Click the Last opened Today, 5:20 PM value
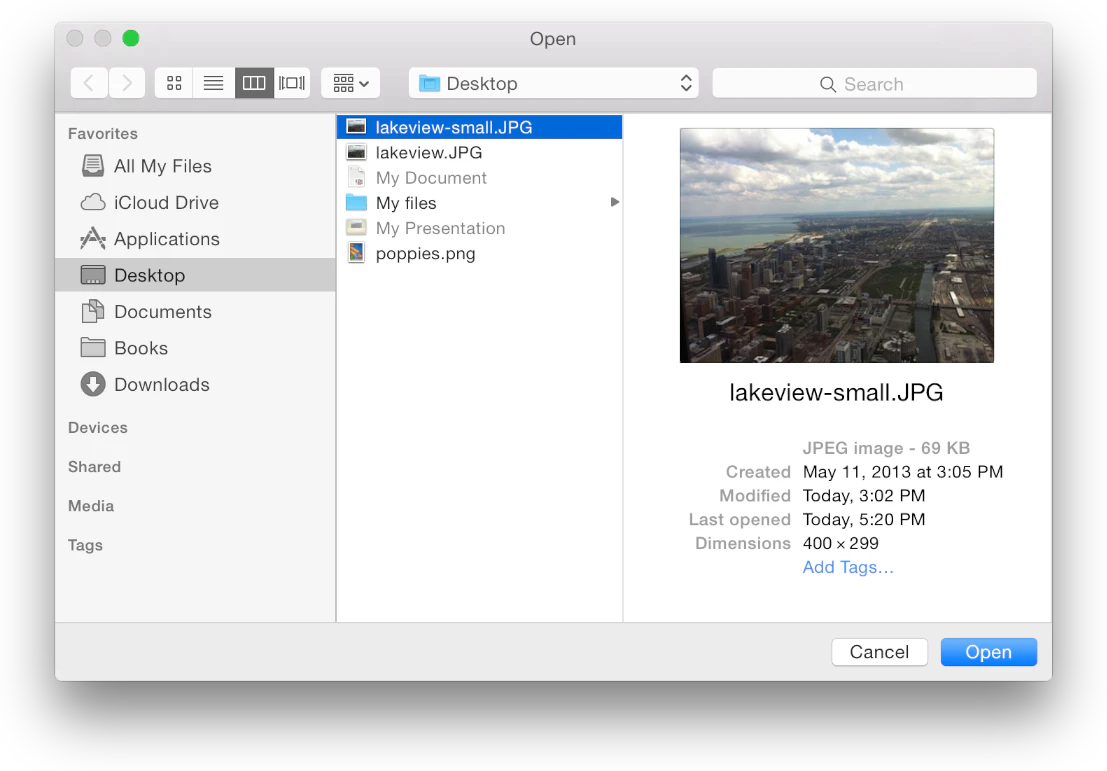The image size is (1107, 771). point(864,520)
